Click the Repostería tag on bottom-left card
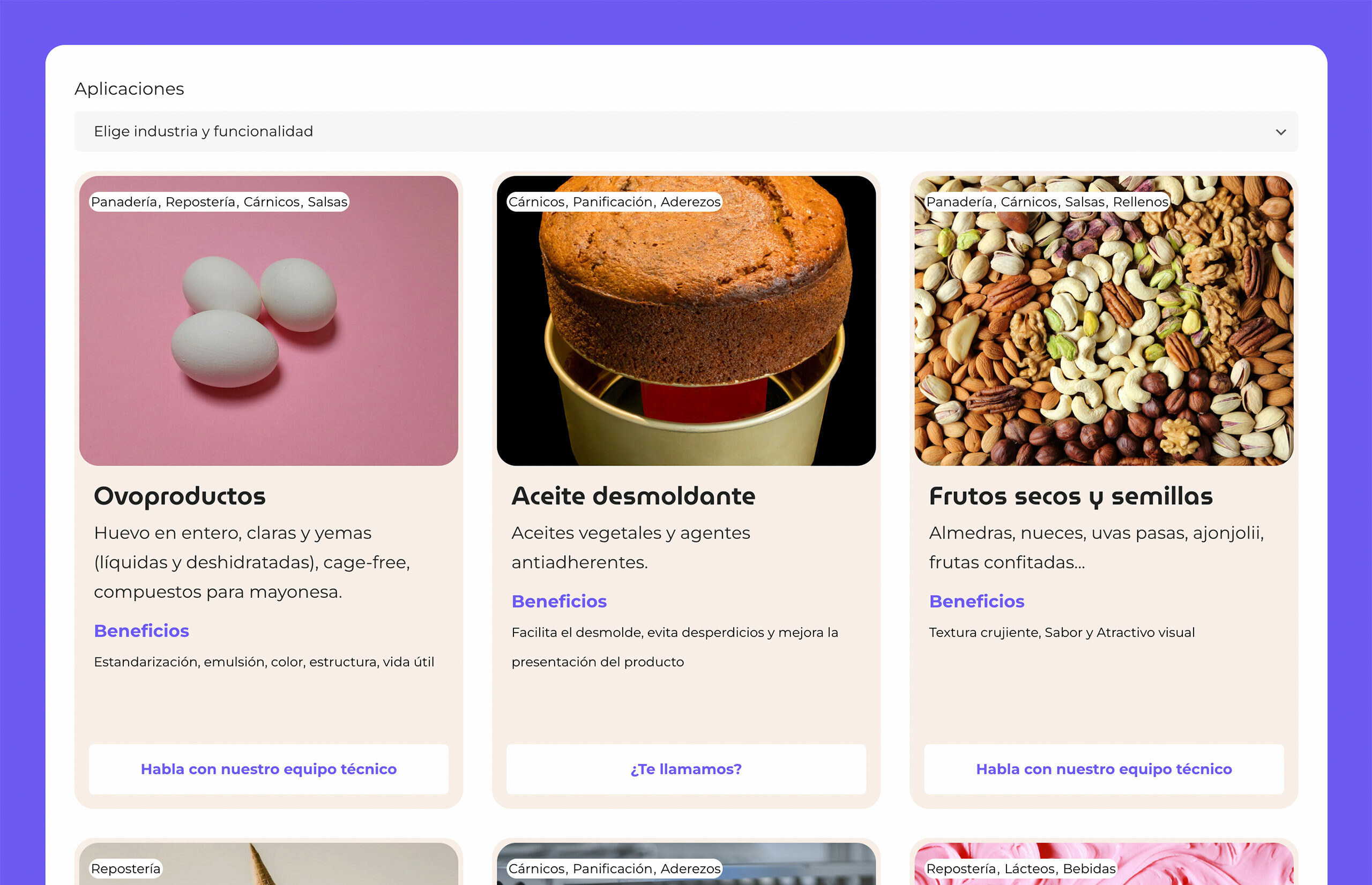This screenshot has height=885, width=1372. tap(125, 868)
